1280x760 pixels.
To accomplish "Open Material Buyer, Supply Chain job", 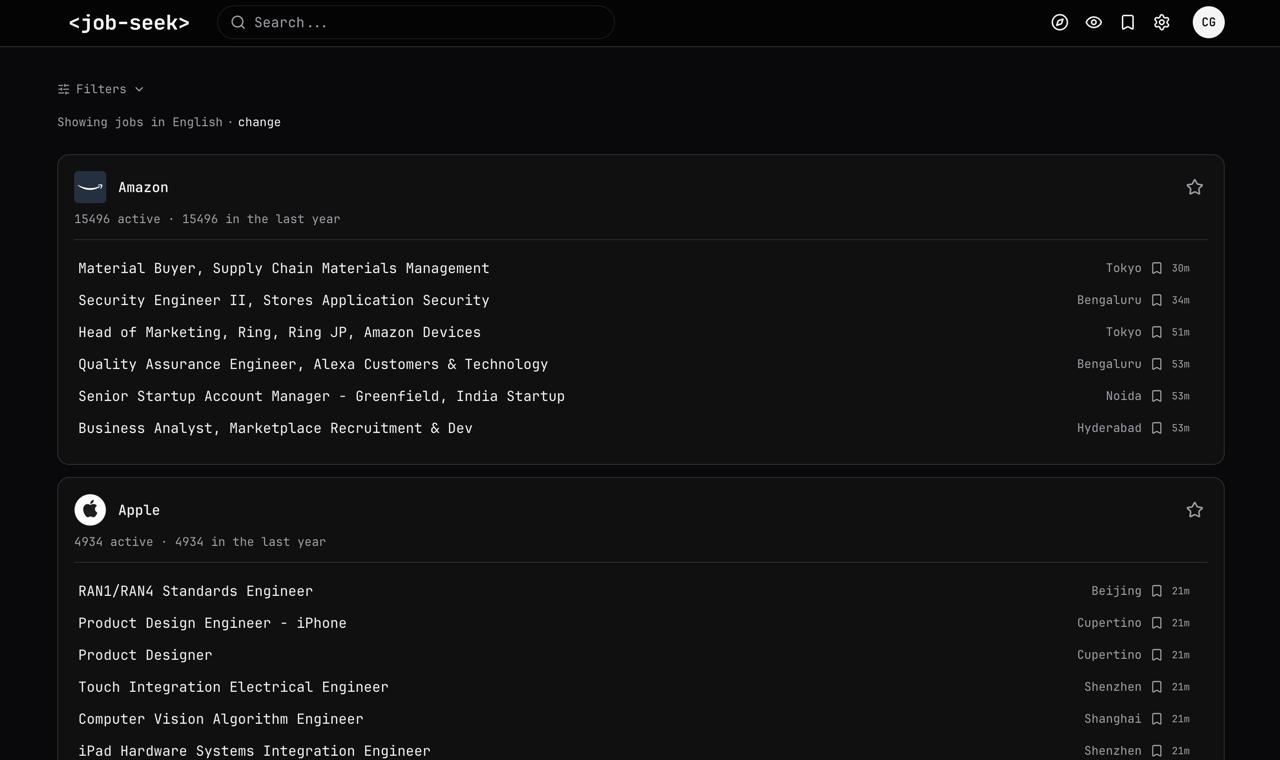I will click(284, 268).
